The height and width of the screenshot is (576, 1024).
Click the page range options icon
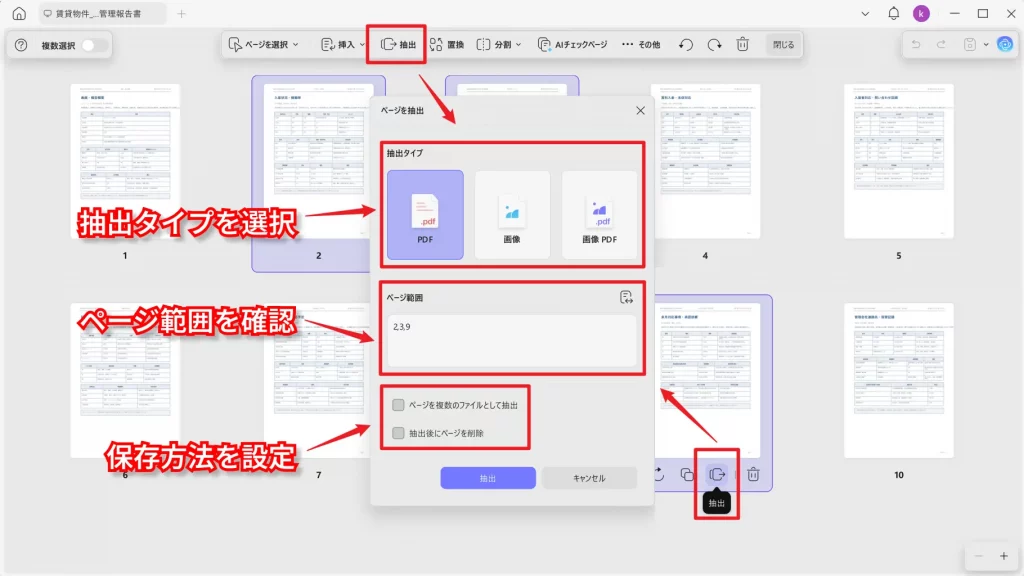pyautogui.click(x=626, y=298)
